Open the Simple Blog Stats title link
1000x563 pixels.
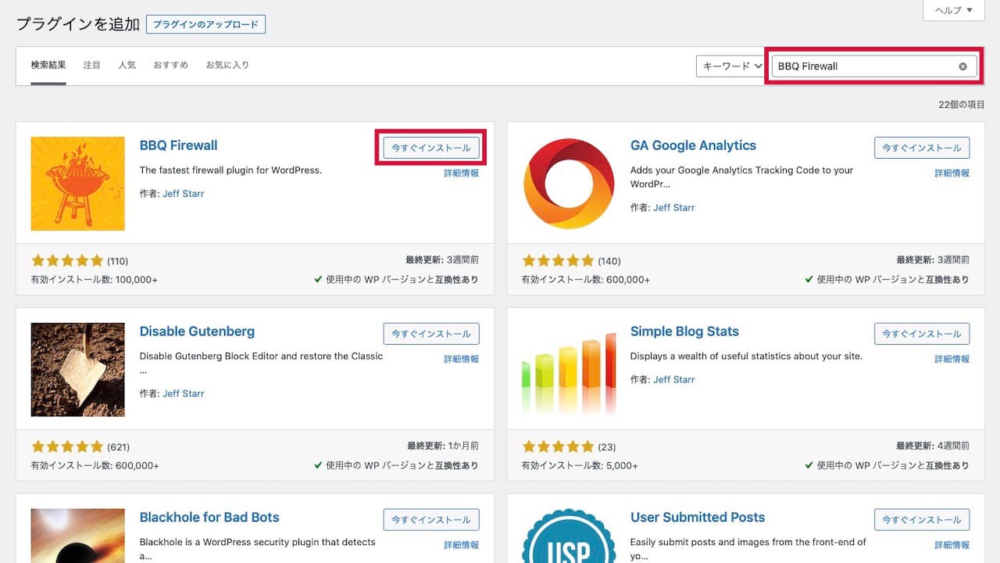684,332
